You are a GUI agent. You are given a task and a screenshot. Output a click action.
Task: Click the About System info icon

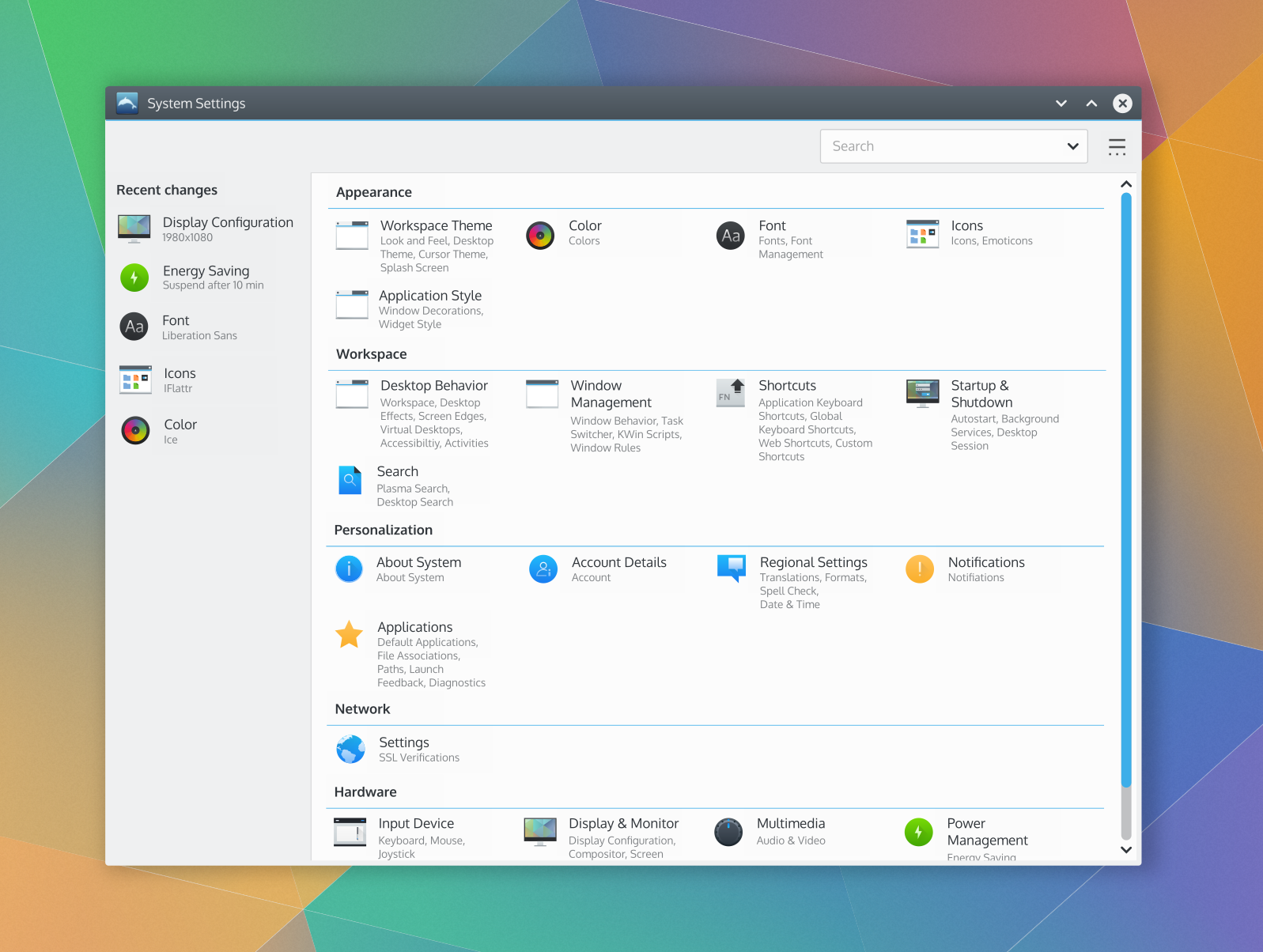349,569
